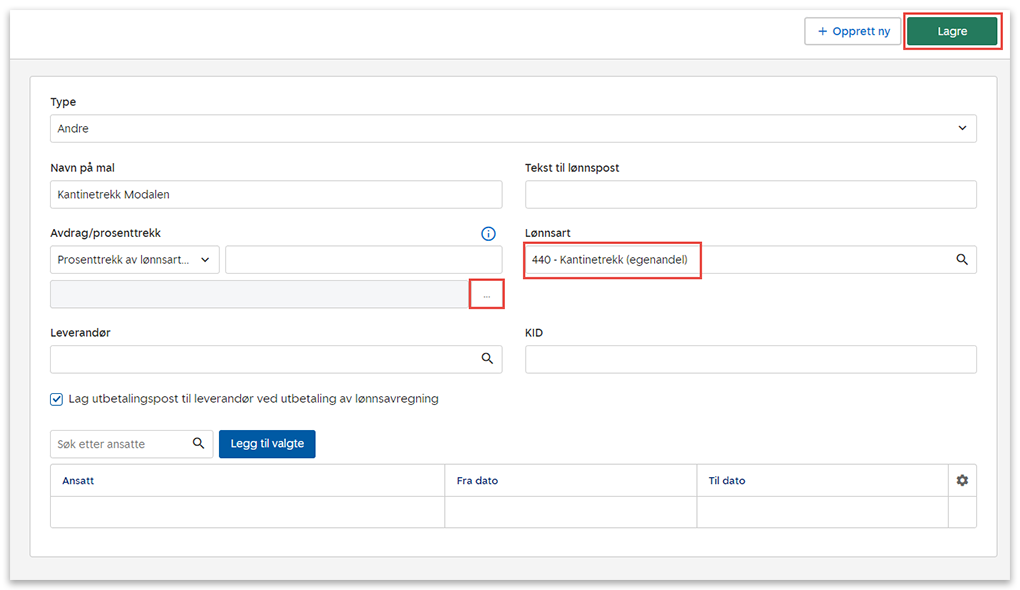Uncheck Lag utbetalingspost til leverandør checkbox
The height and width of the screenshot is (590, 1020).
coord(57,399)
